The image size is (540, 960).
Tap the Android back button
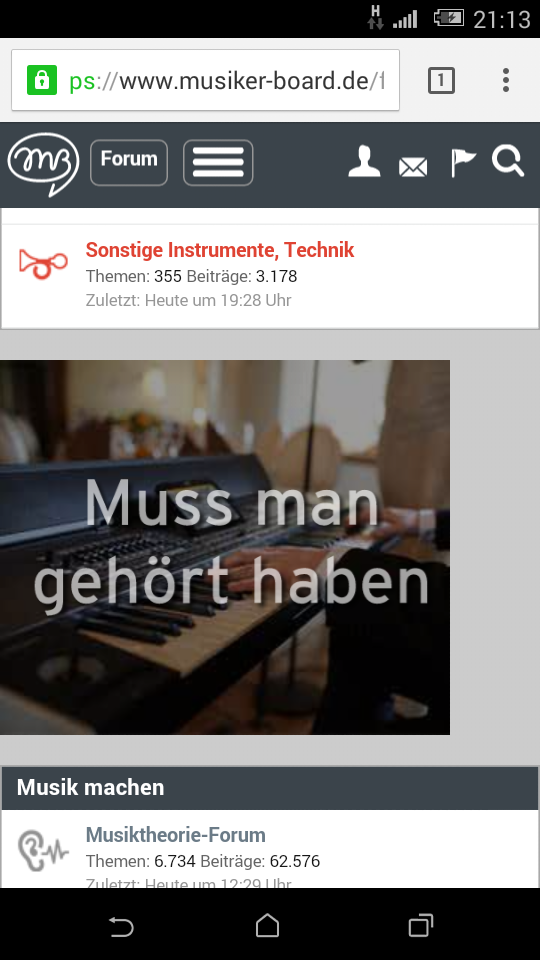pos(121,926)
